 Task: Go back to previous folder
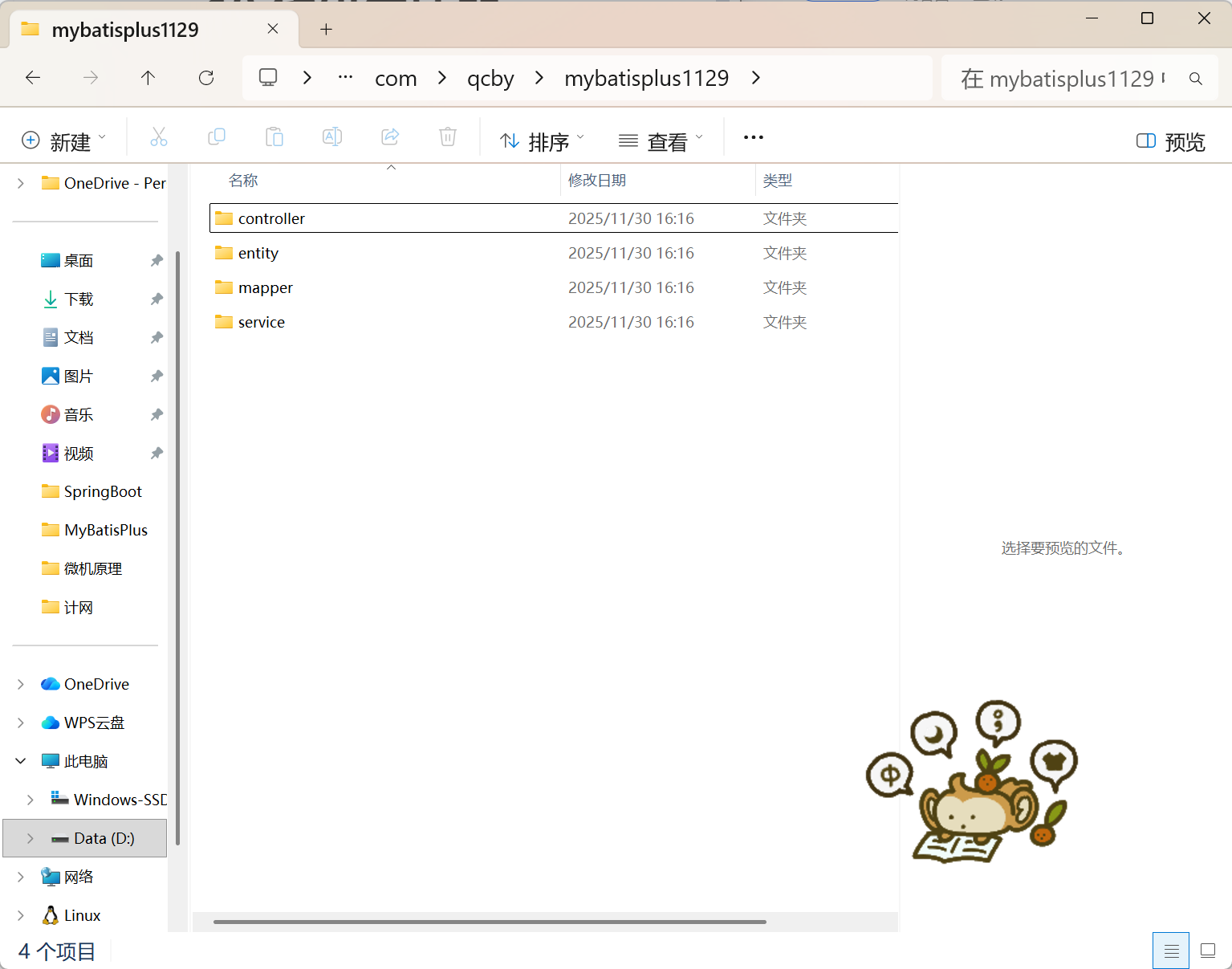coord(33,78)
